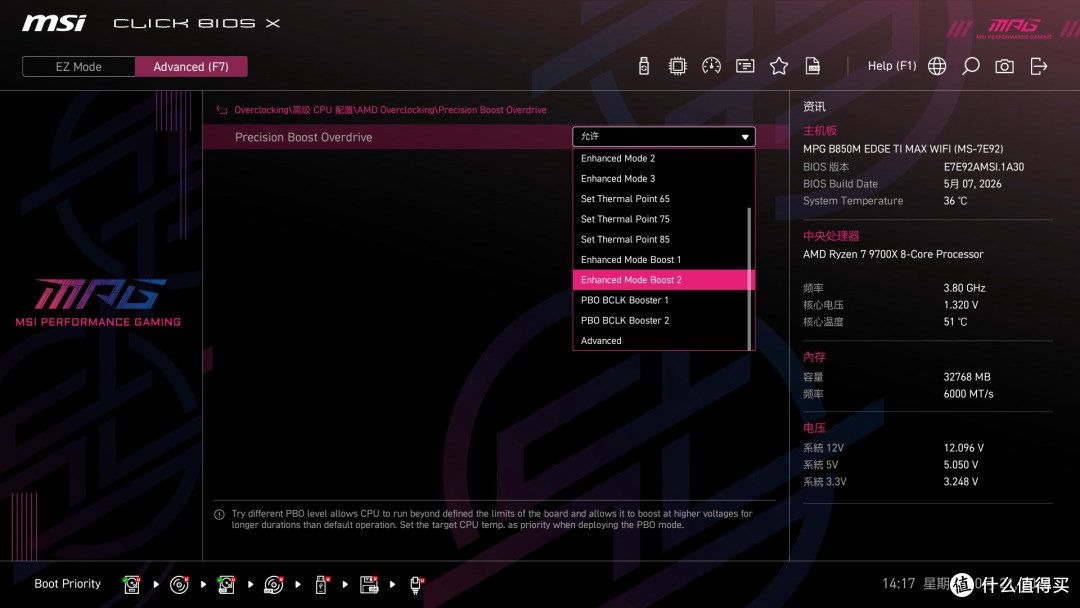The image size is (1080, 608).
Task: Switch to EZ Mode
Action: coord(79,67)
